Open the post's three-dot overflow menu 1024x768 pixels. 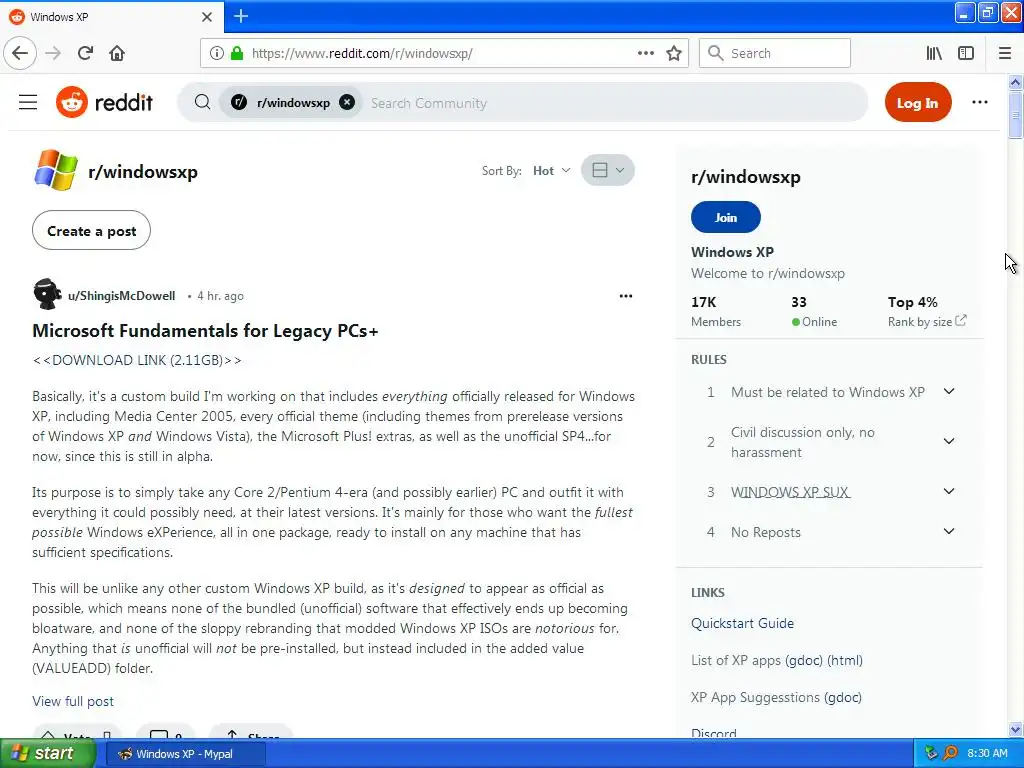coord(626,296)
